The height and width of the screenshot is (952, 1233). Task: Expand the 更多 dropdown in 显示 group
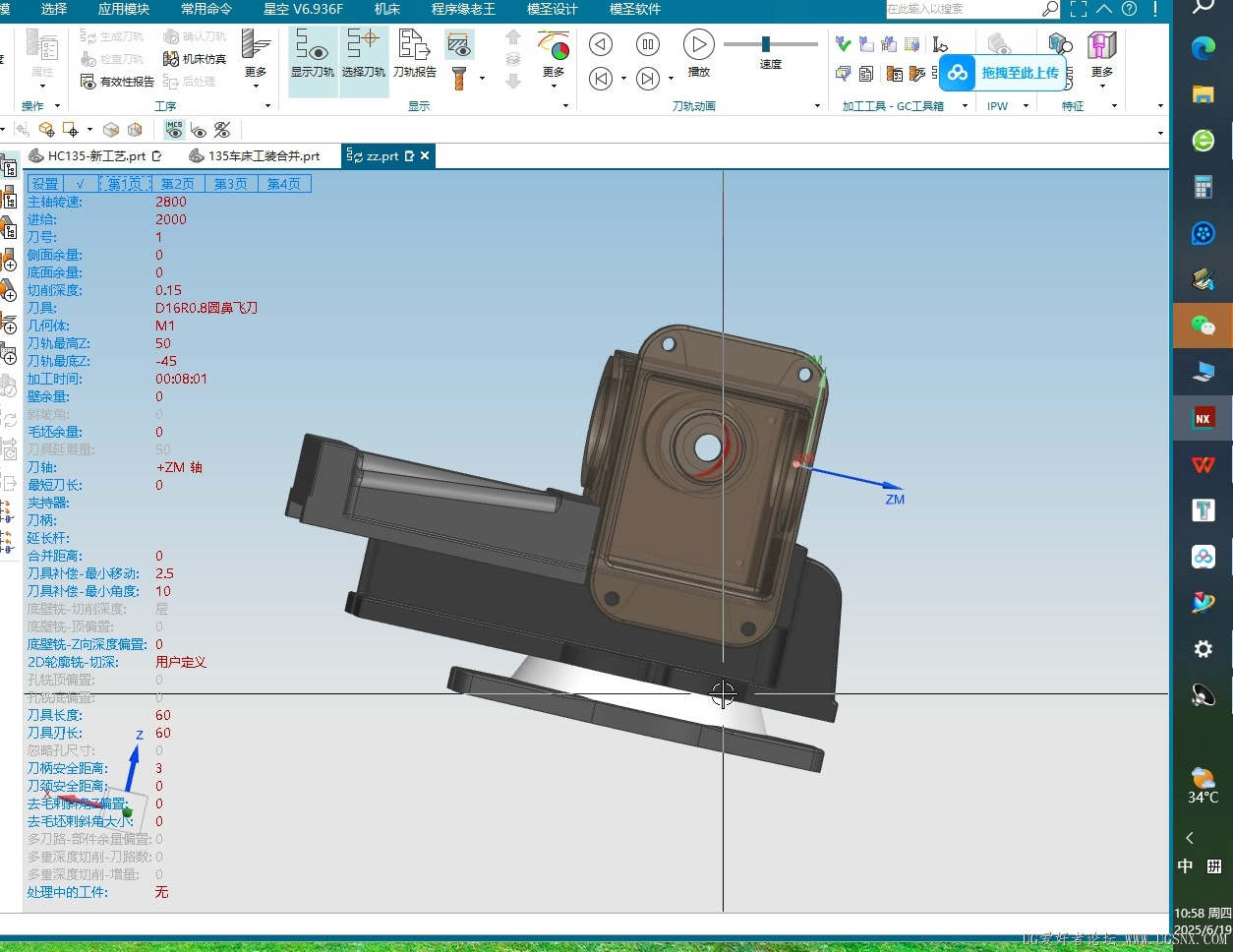coord(555,87)
